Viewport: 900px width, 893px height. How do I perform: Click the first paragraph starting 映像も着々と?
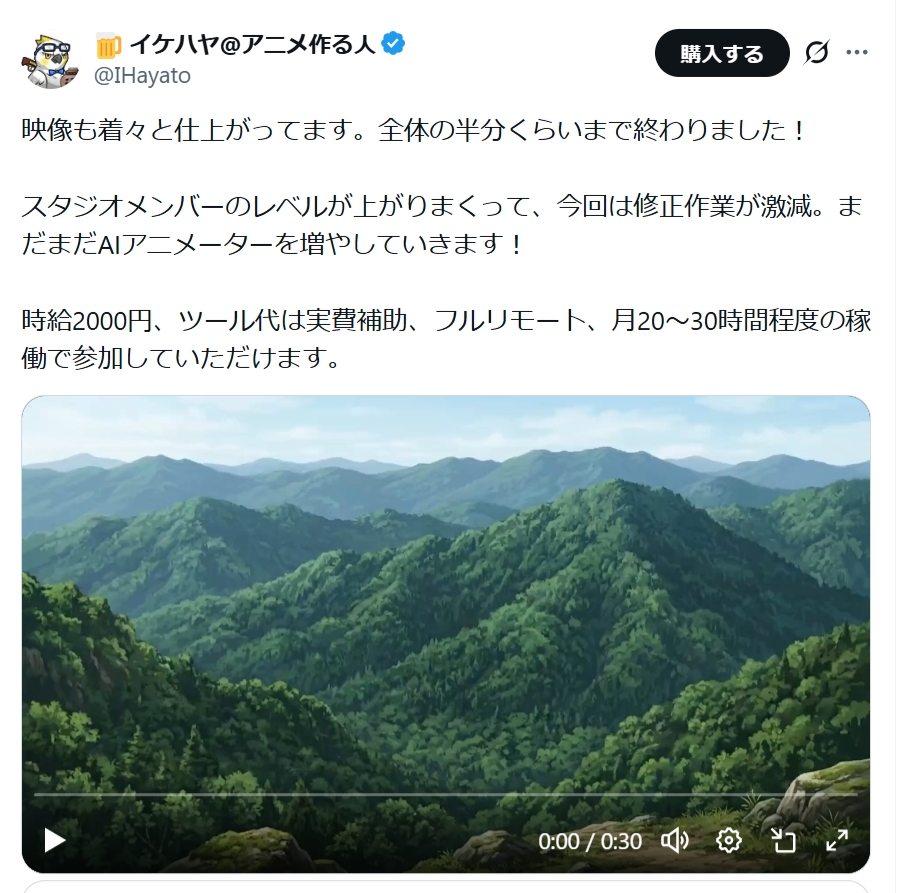coord(414,130)
